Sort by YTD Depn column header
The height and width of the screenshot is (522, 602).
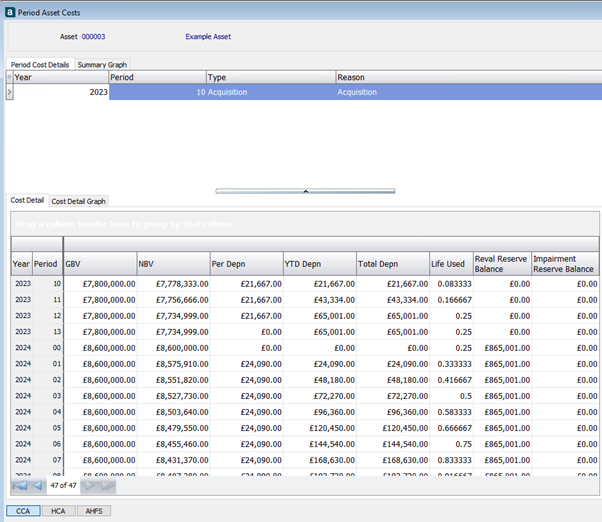[320, 264]
